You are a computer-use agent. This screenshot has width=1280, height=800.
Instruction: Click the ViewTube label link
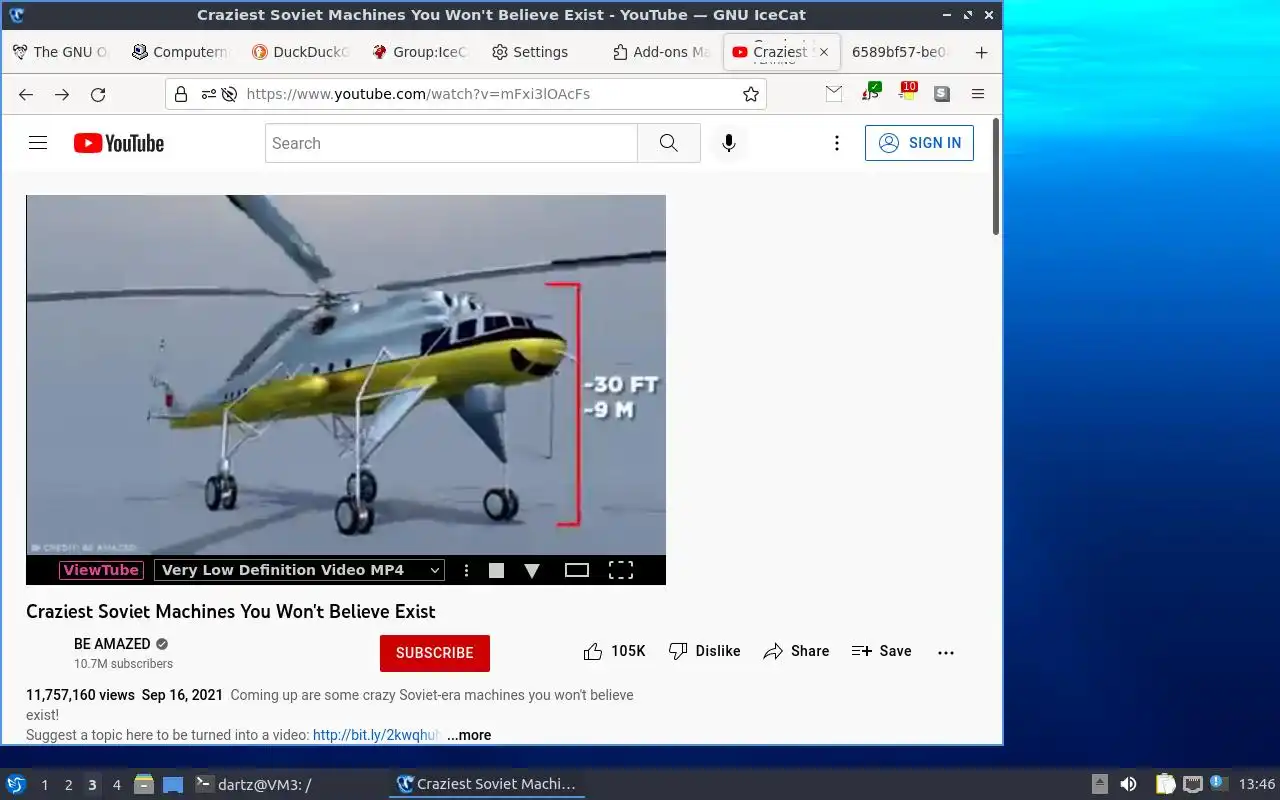(101, 570)
